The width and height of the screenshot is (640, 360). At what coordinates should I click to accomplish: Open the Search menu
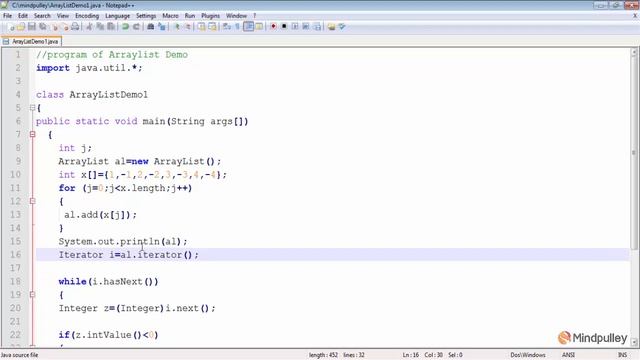(42, 16)
